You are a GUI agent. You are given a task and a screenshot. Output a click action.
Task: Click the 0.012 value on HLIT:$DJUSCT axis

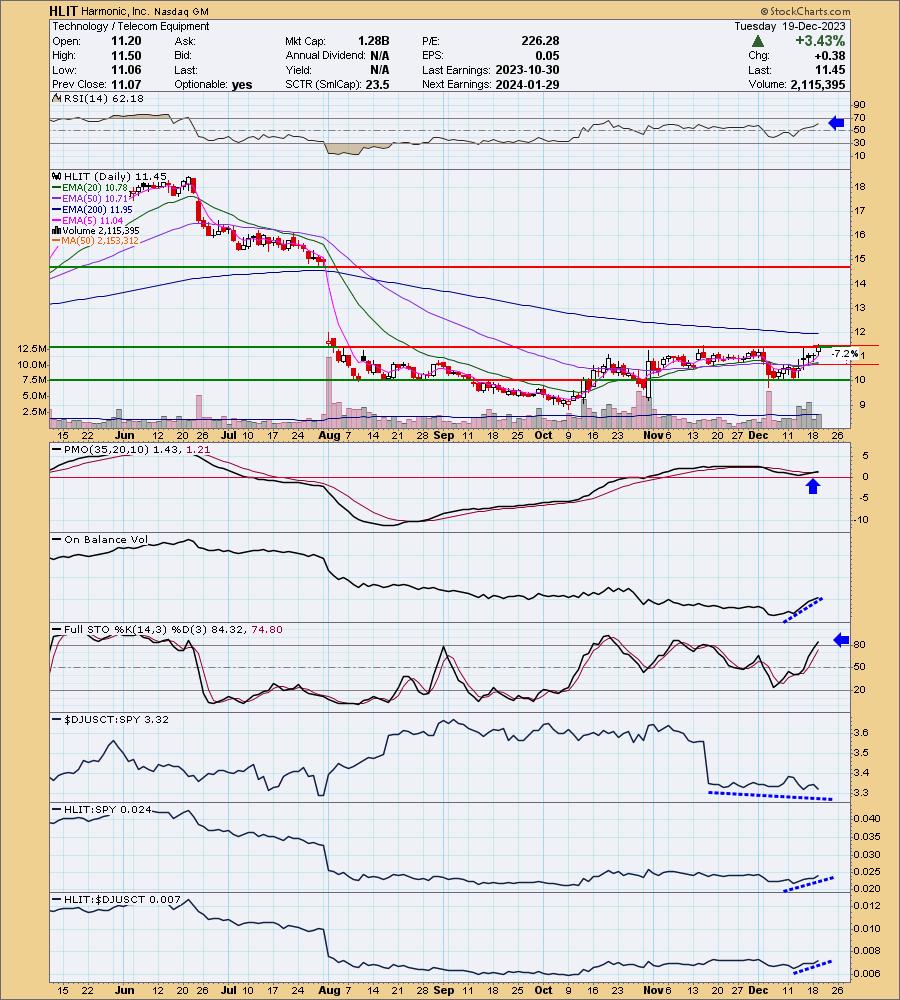867,906
